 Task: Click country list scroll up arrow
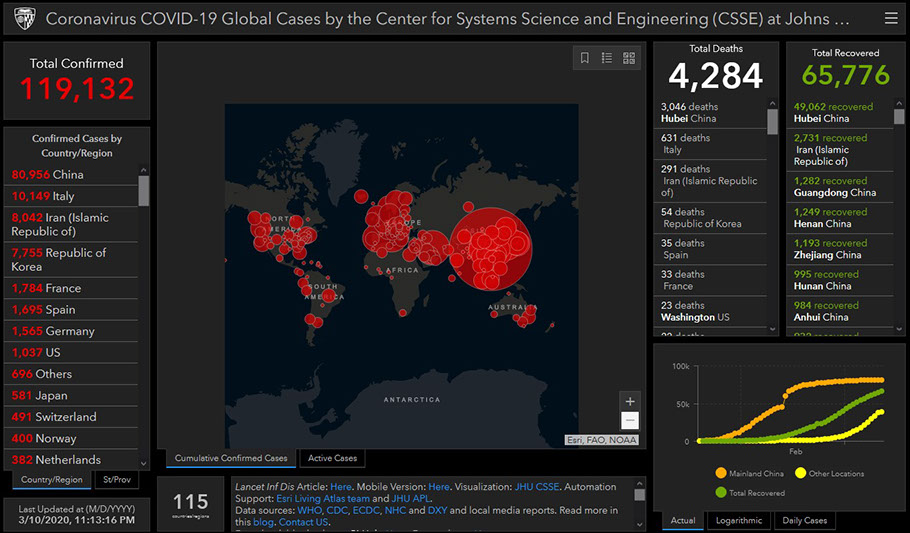point(143,170)
